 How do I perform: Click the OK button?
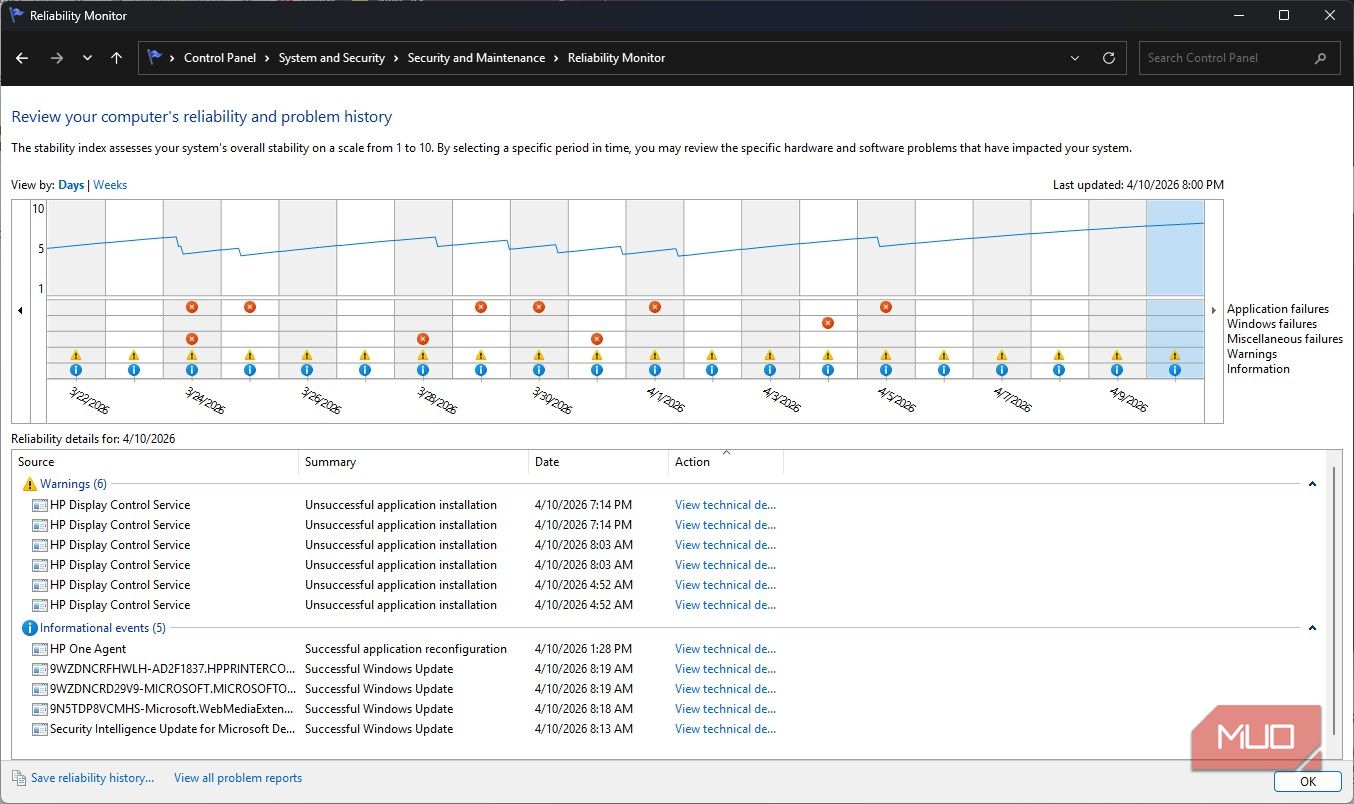(x=1307, y=781)
